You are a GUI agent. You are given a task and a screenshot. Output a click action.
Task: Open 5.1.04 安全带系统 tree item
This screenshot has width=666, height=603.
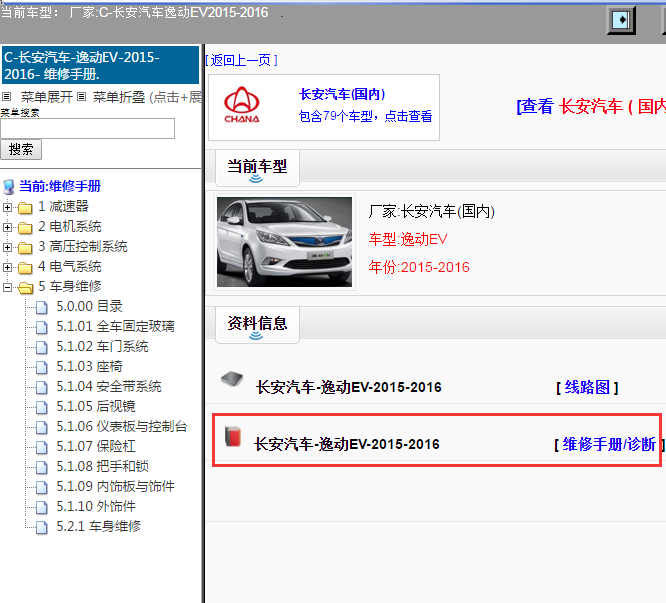point(109,386)
